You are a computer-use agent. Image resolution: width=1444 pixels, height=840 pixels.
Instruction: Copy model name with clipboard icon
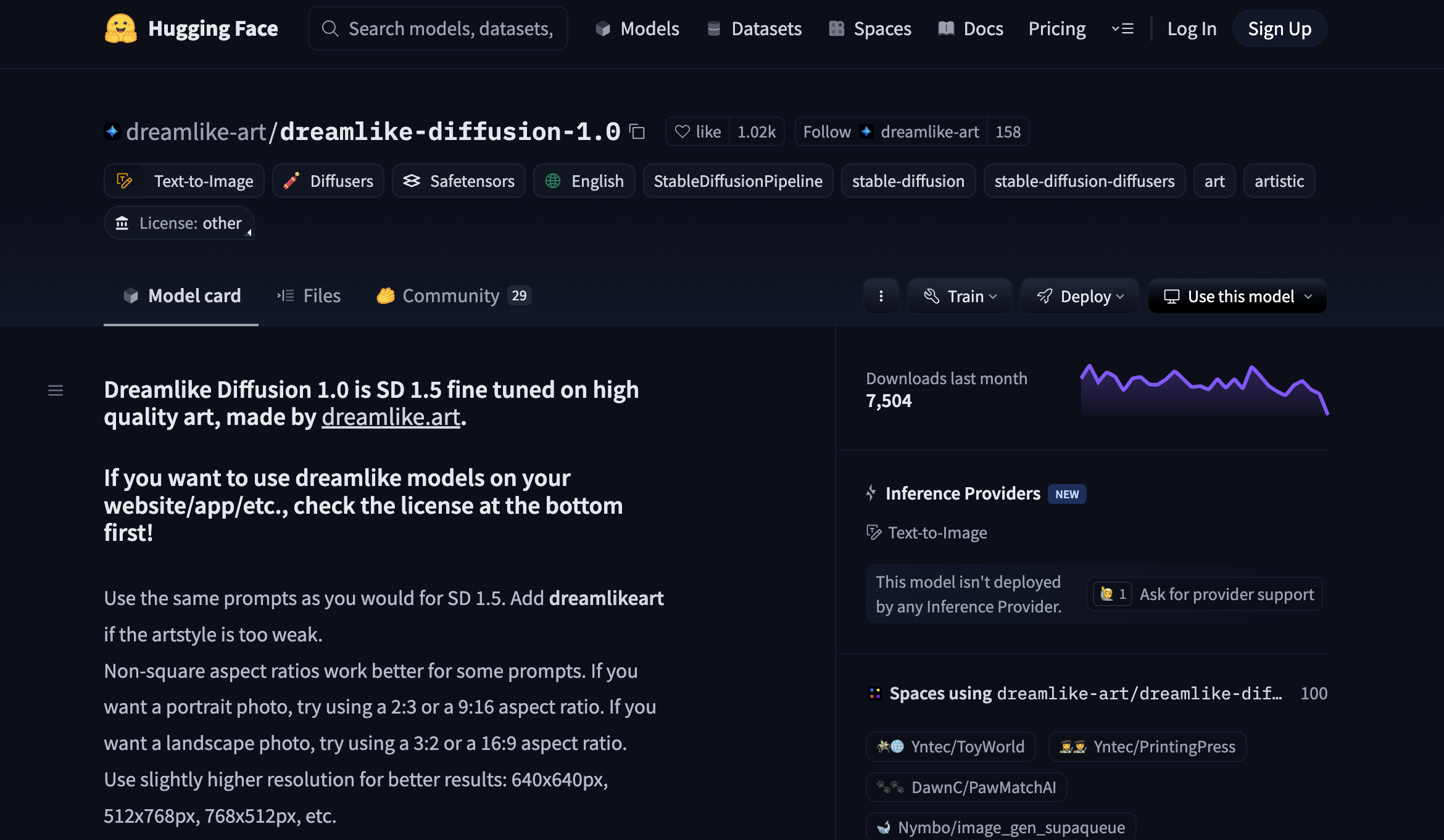pyautogui.click(x=637, y=131)
